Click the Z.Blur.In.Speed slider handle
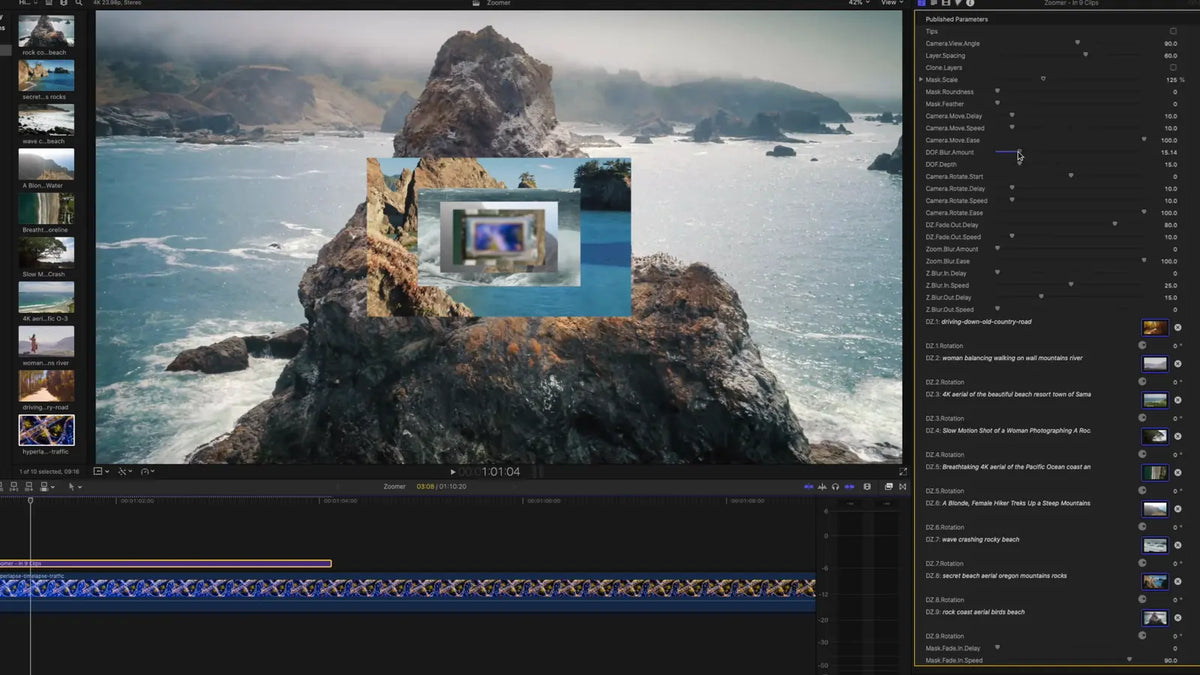1200x675 pixels. tap(1071, 285)
